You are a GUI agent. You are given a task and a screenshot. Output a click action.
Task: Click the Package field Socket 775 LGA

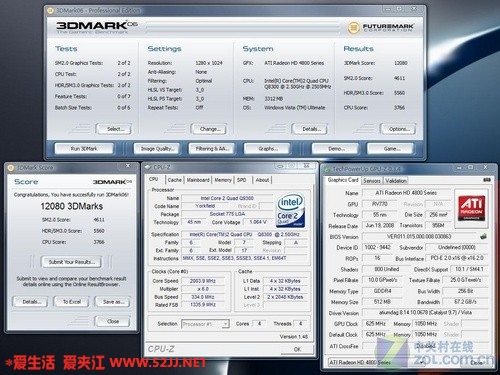(227, 214)
